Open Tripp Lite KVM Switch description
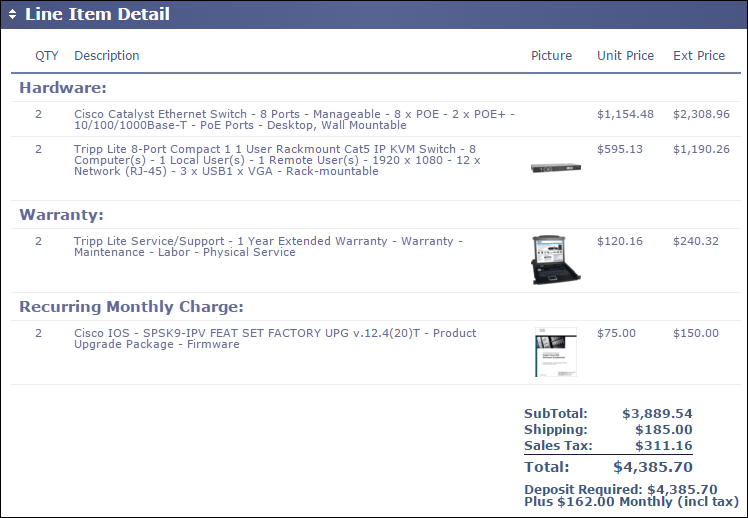The width and height of the screenshot is (748, 518). [x=277, y=160]
